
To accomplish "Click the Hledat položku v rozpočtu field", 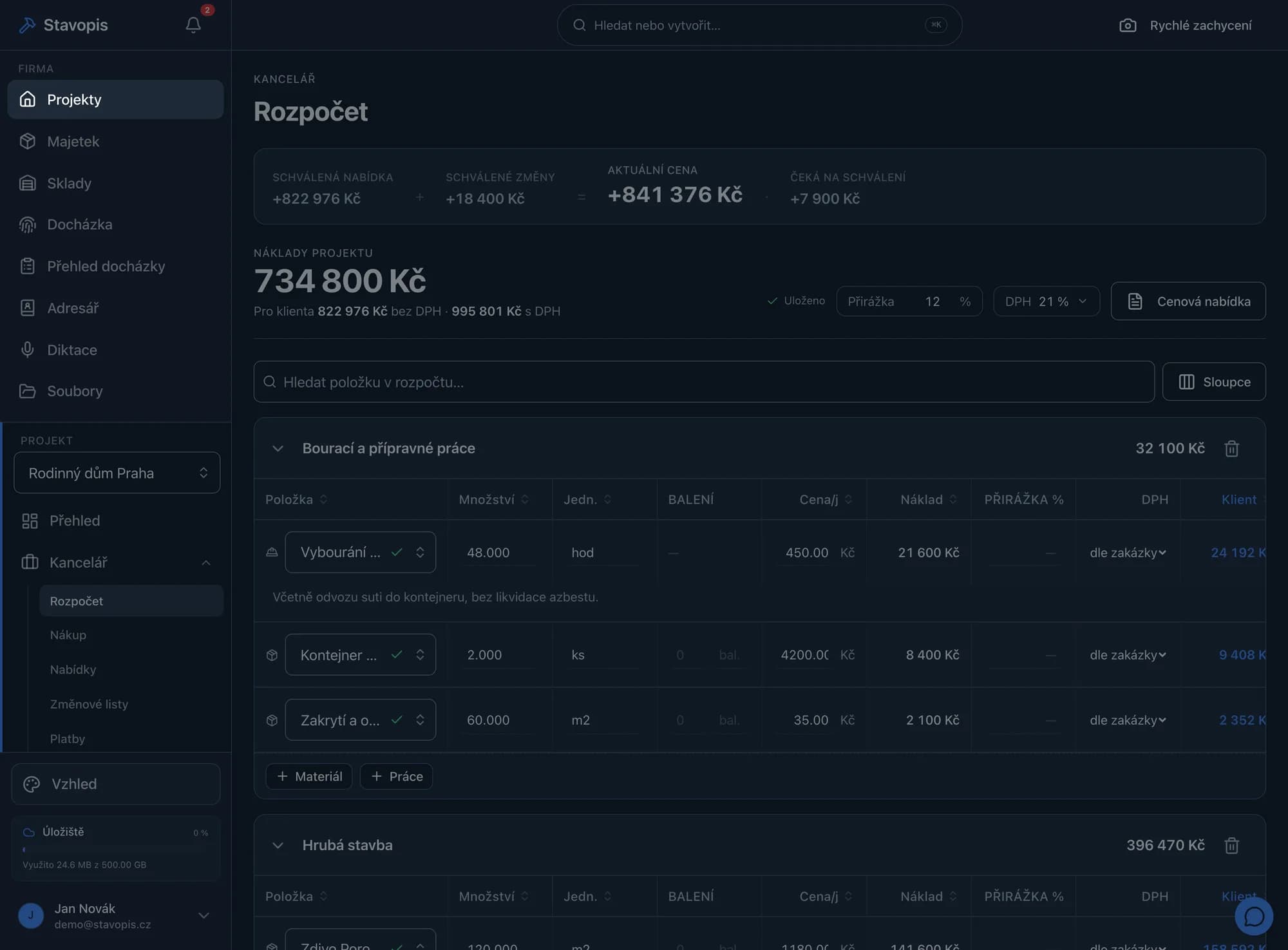I will pos(703,382).
